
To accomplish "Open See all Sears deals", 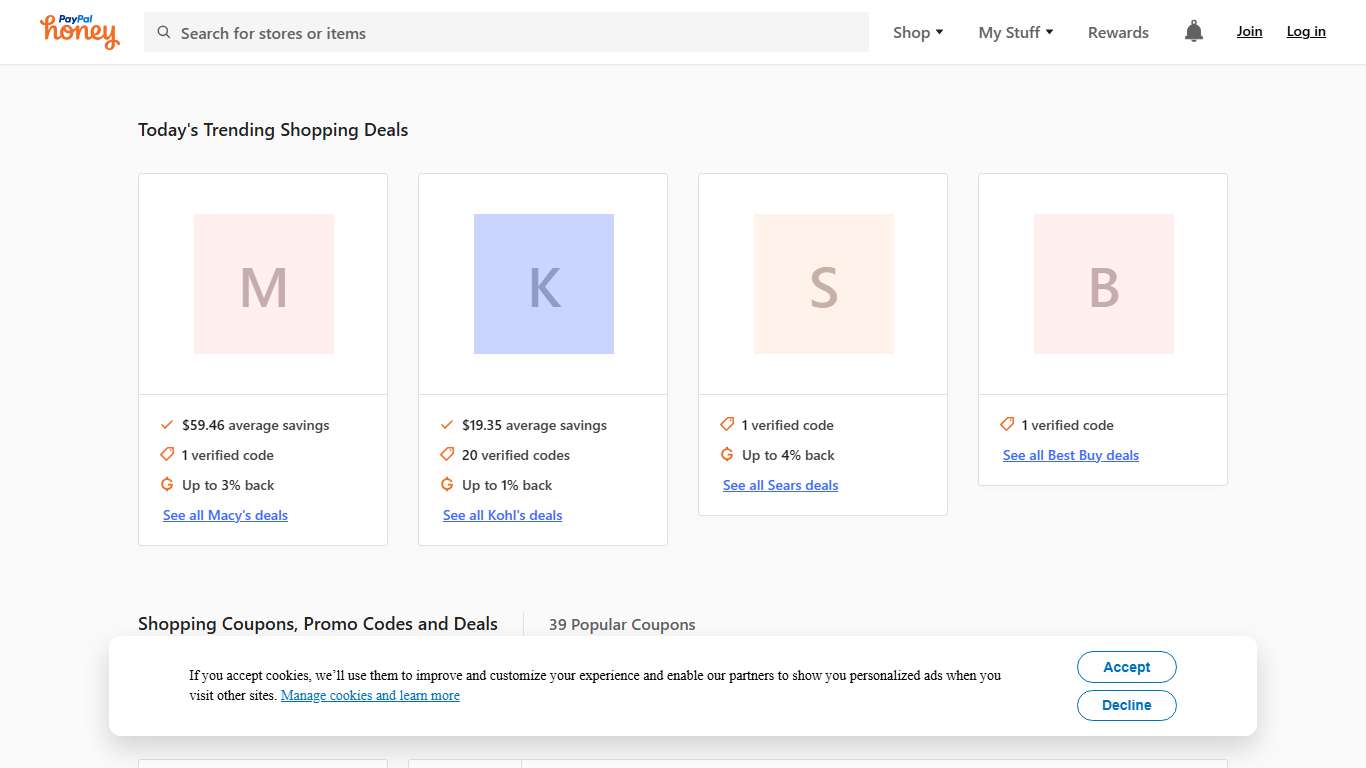I will (780, 485).
